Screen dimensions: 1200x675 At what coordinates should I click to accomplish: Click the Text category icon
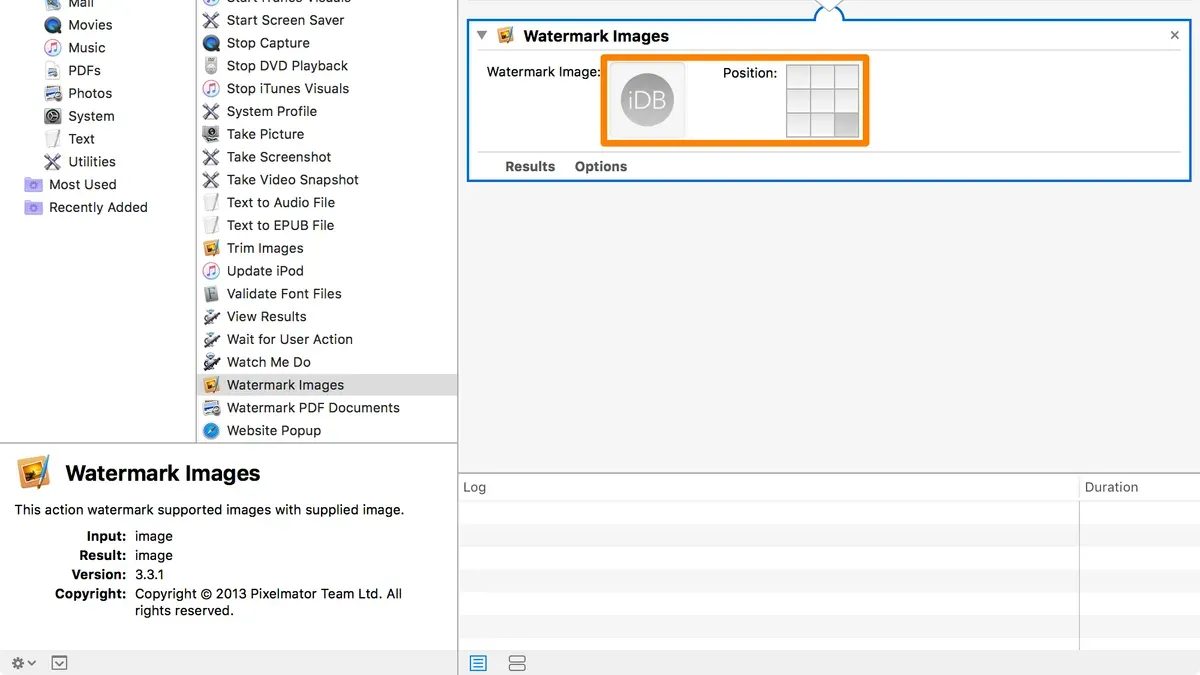tap(53, 139)
